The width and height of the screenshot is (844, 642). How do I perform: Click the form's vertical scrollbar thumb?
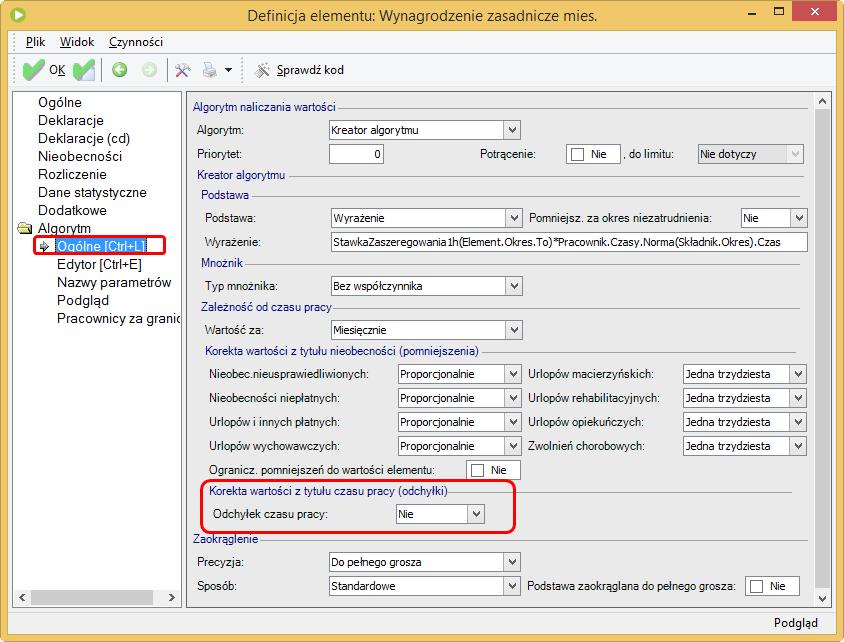tap(822, 348)
